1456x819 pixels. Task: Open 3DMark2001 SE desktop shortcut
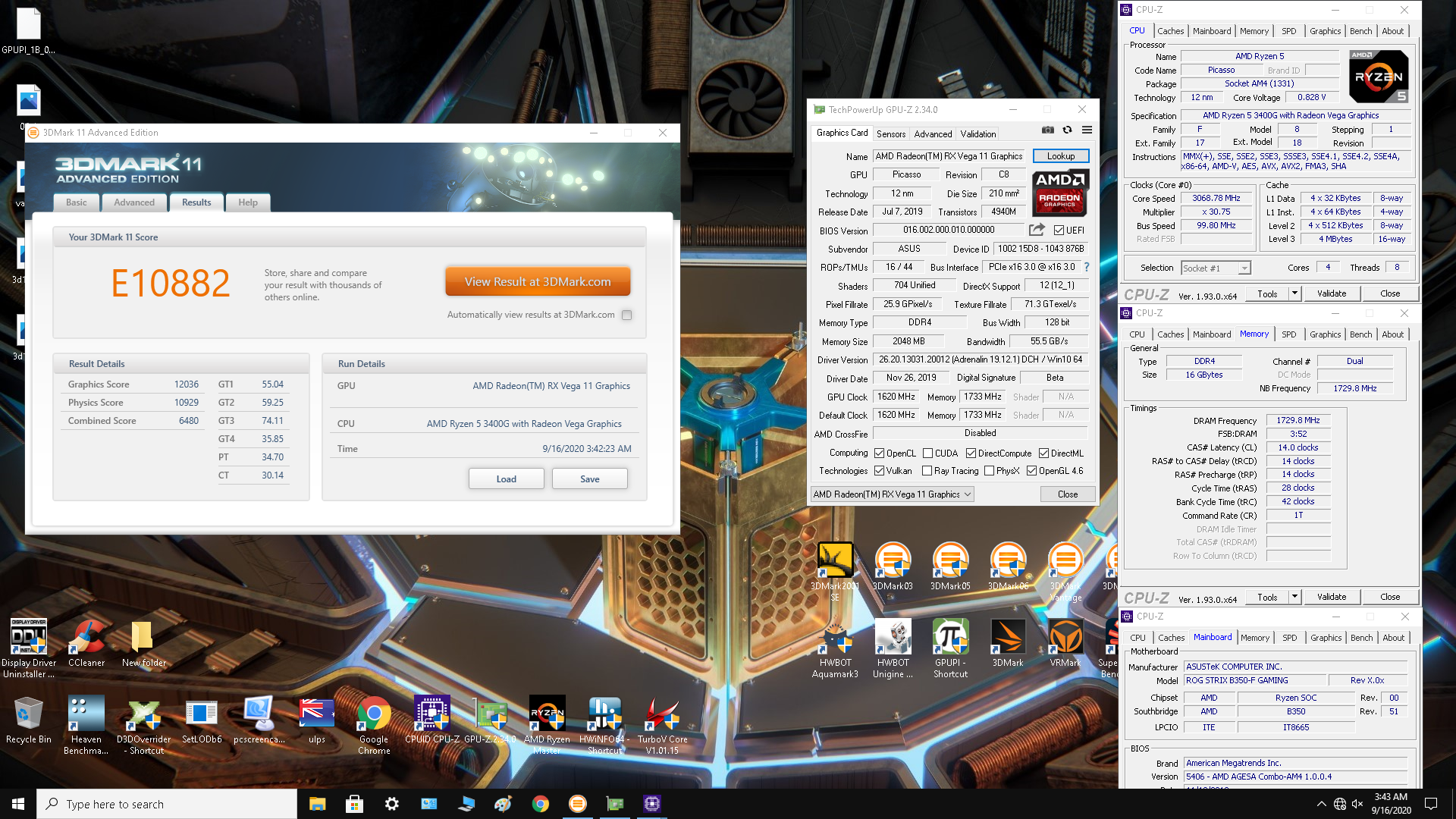coord(835,572)
